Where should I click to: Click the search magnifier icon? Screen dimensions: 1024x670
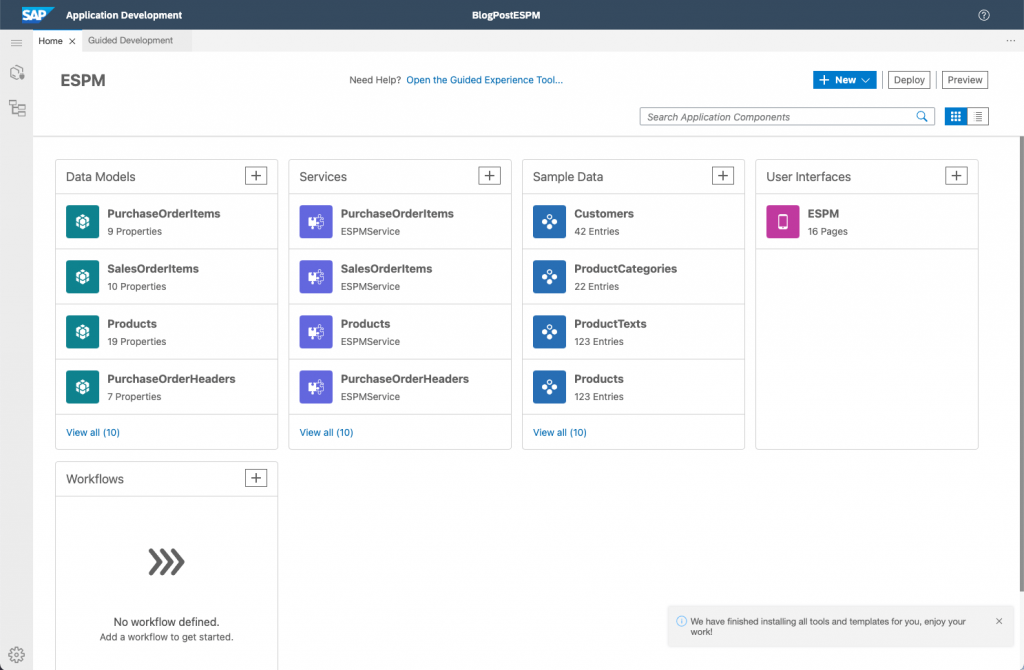[x=921, y=116]
